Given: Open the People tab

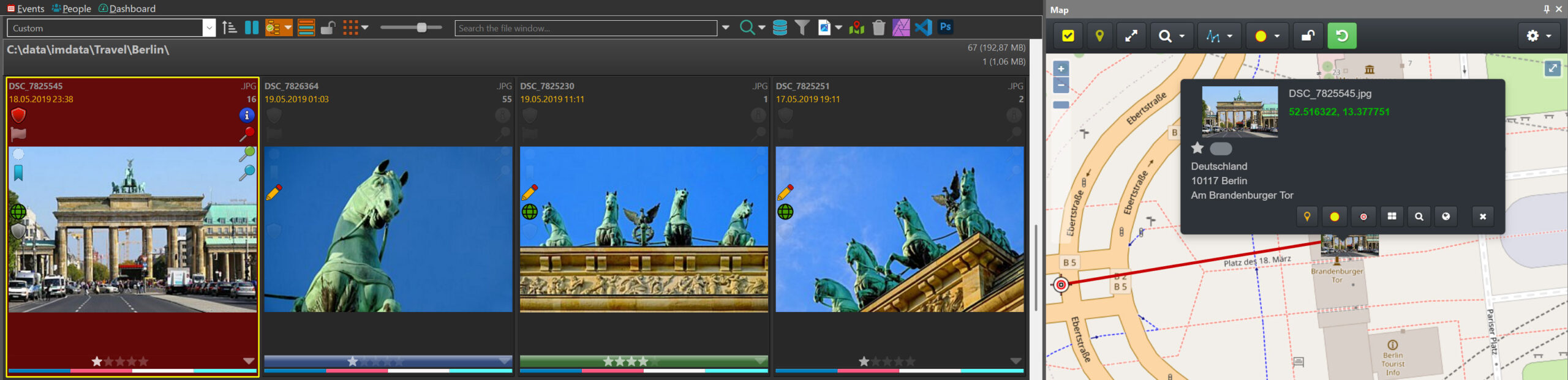Looking at the screenshot, I should coord(72,9).
